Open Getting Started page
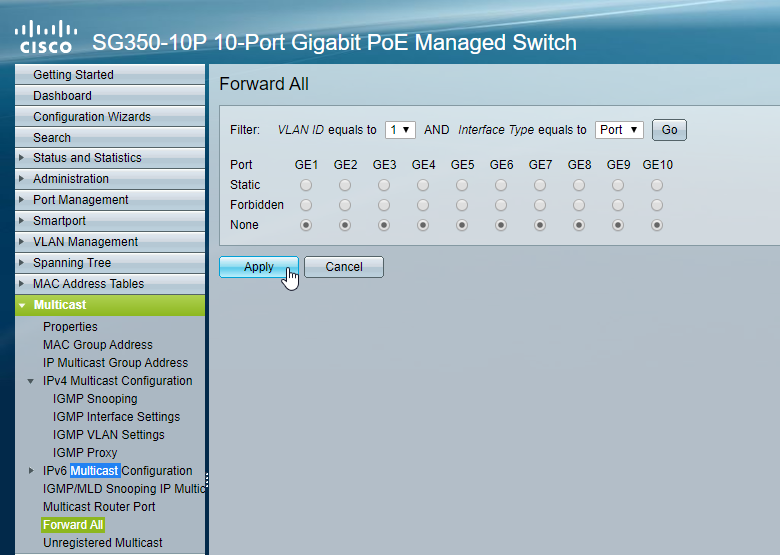Screen dimensions: 780x555 110,75
